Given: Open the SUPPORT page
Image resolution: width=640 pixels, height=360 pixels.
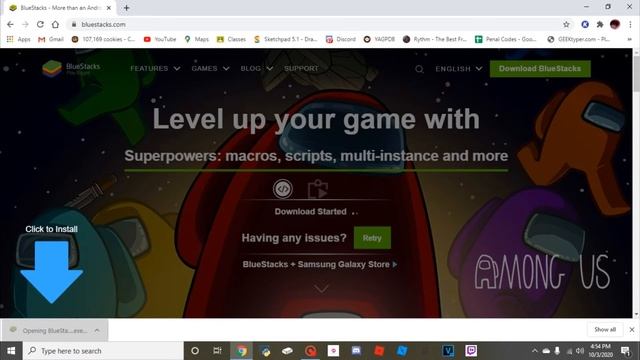Looking at the screenshot, I should [x=301, y=69].
